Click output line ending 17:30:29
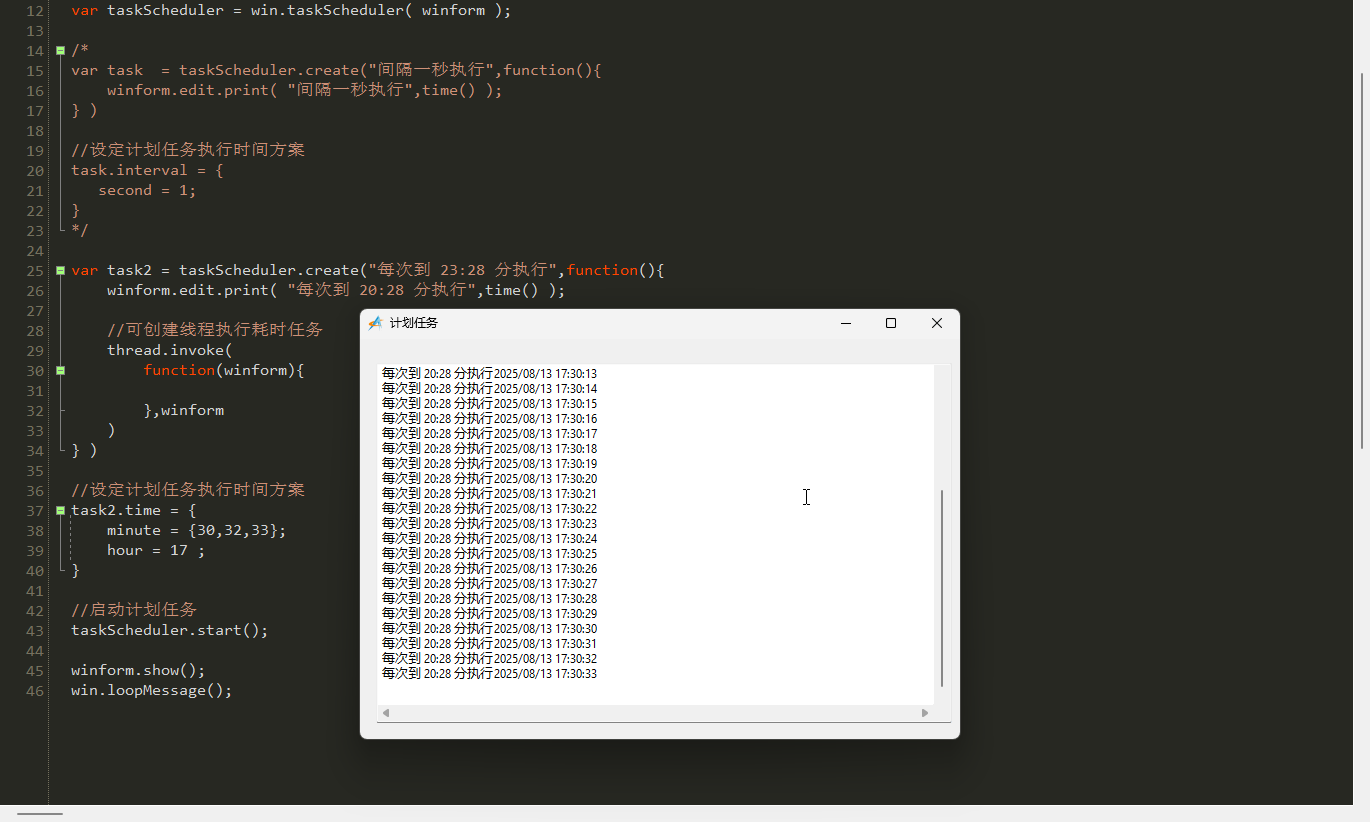This screenshot has height=822, width=1370. [489, 613]
